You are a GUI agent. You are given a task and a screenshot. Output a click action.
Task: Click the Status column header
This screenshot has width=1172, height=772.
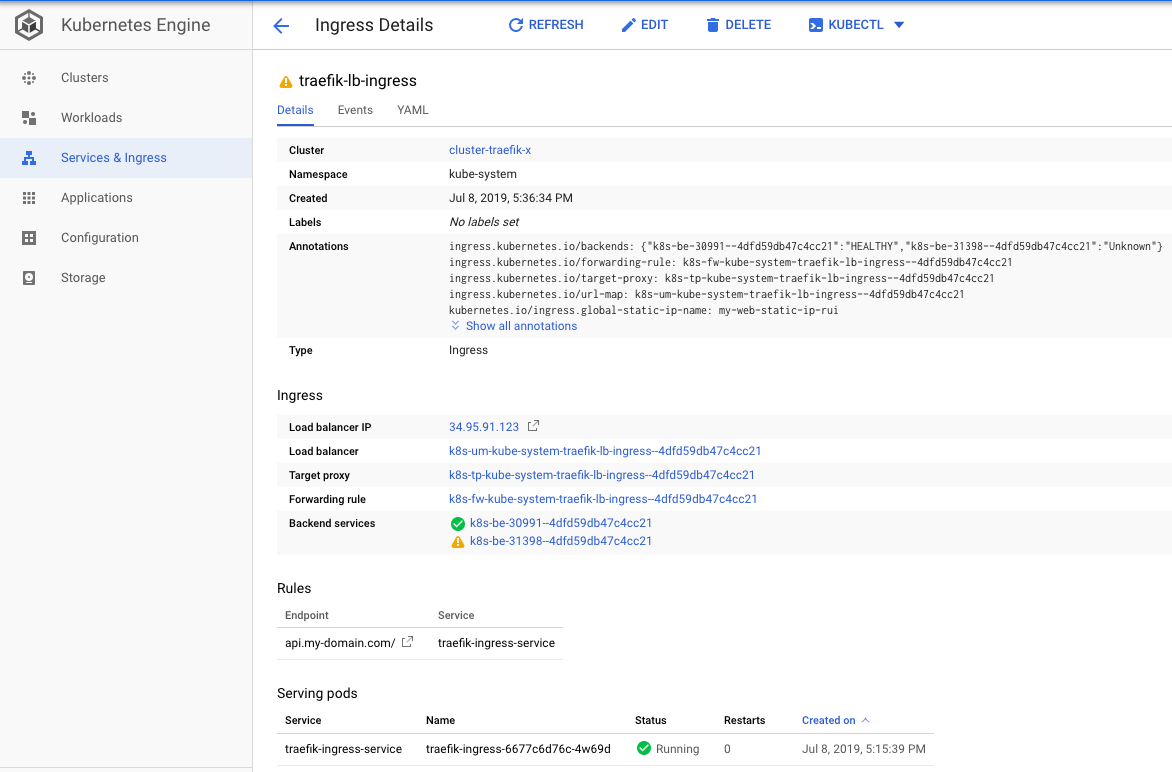[x=650, y=720]
